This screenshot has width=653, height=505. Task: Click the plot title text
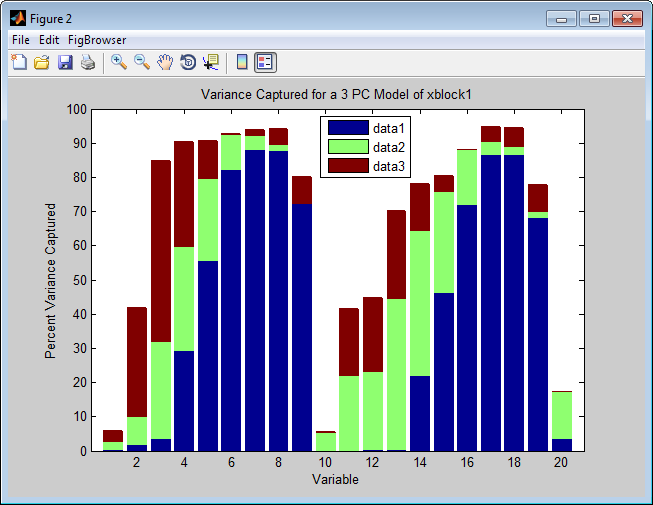335,94
